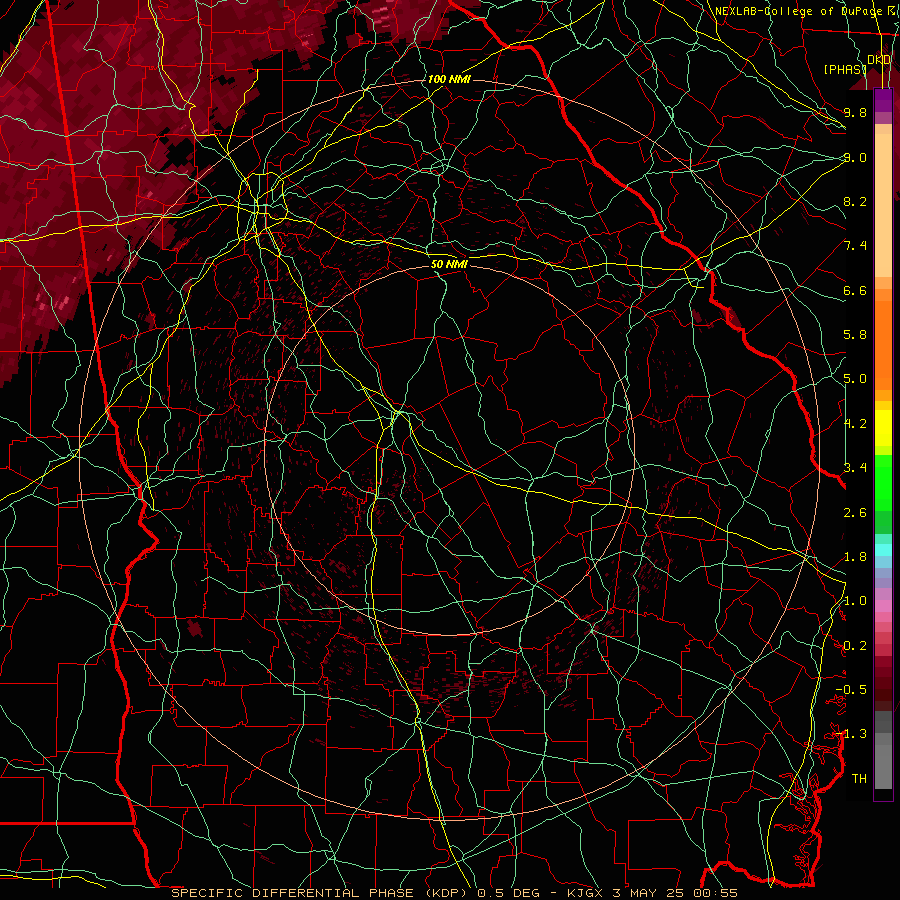
Task: Click the 9.0 value on the scale
Action: (x=855, y=157)
